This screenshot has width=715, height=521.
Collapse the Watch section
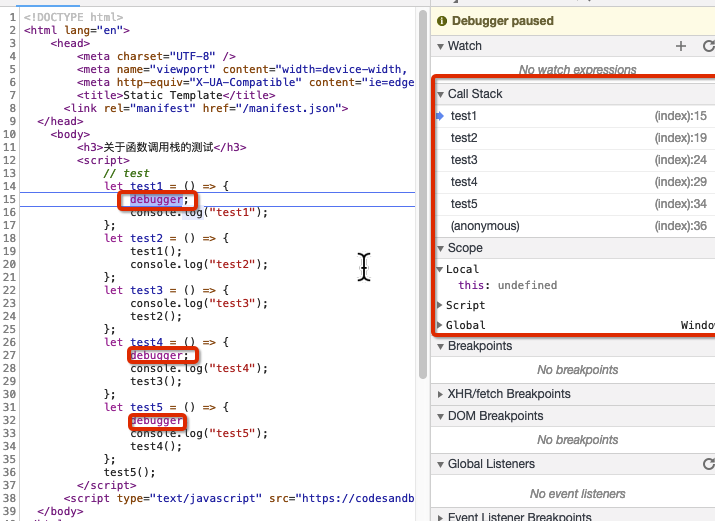[440, 46]
